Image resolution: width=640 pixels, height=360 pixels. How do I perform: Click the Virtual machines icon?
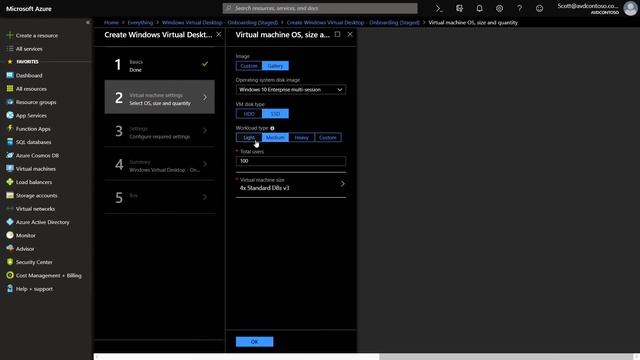[10, 169]
